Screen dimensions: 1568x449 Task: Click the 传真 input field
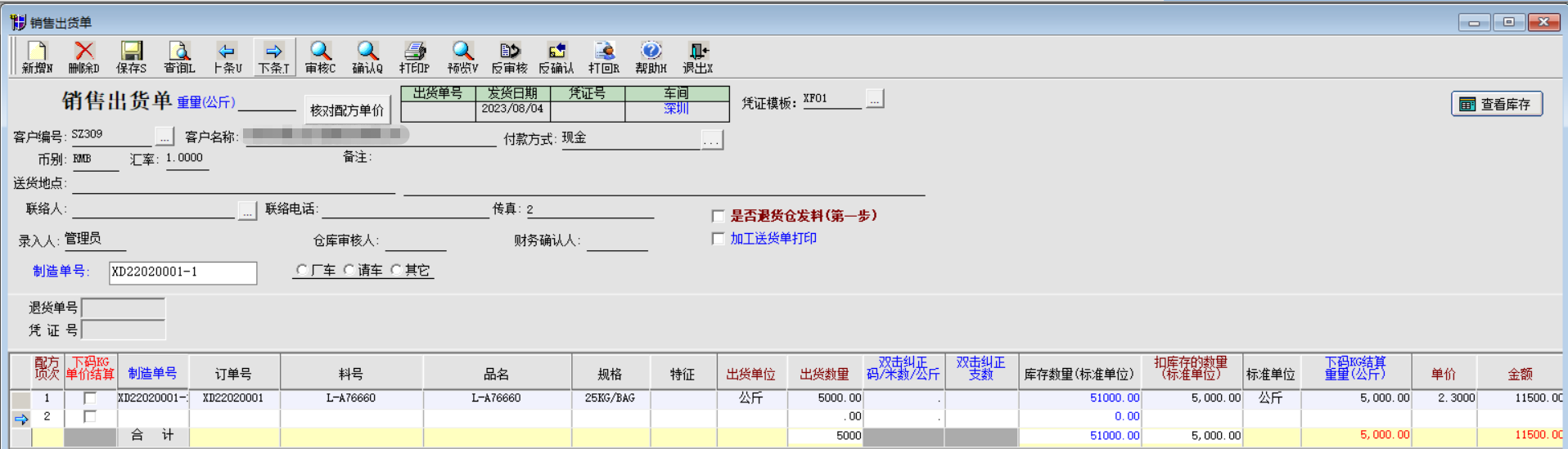(589, 209)
